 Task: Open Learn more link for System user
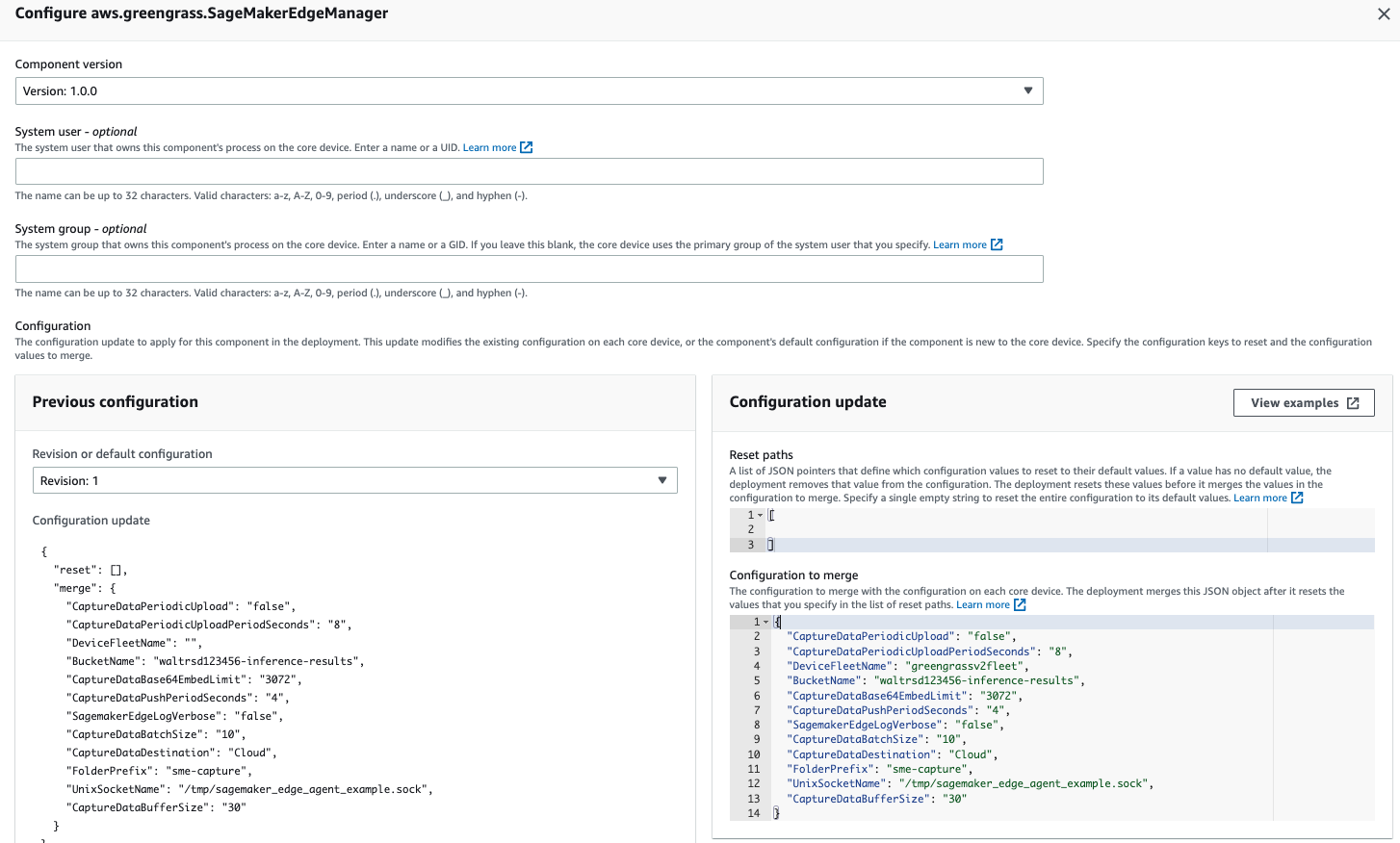[489, 147]
